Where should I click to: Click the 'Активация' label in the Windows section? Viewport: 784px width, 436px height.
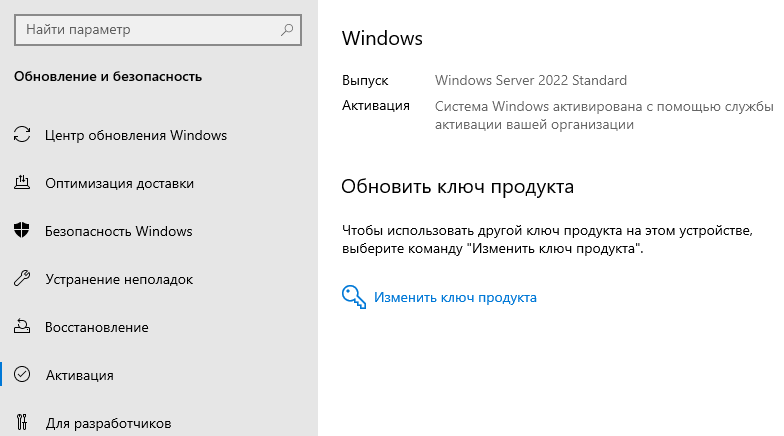pyautogui.click(x=376, y=106)
